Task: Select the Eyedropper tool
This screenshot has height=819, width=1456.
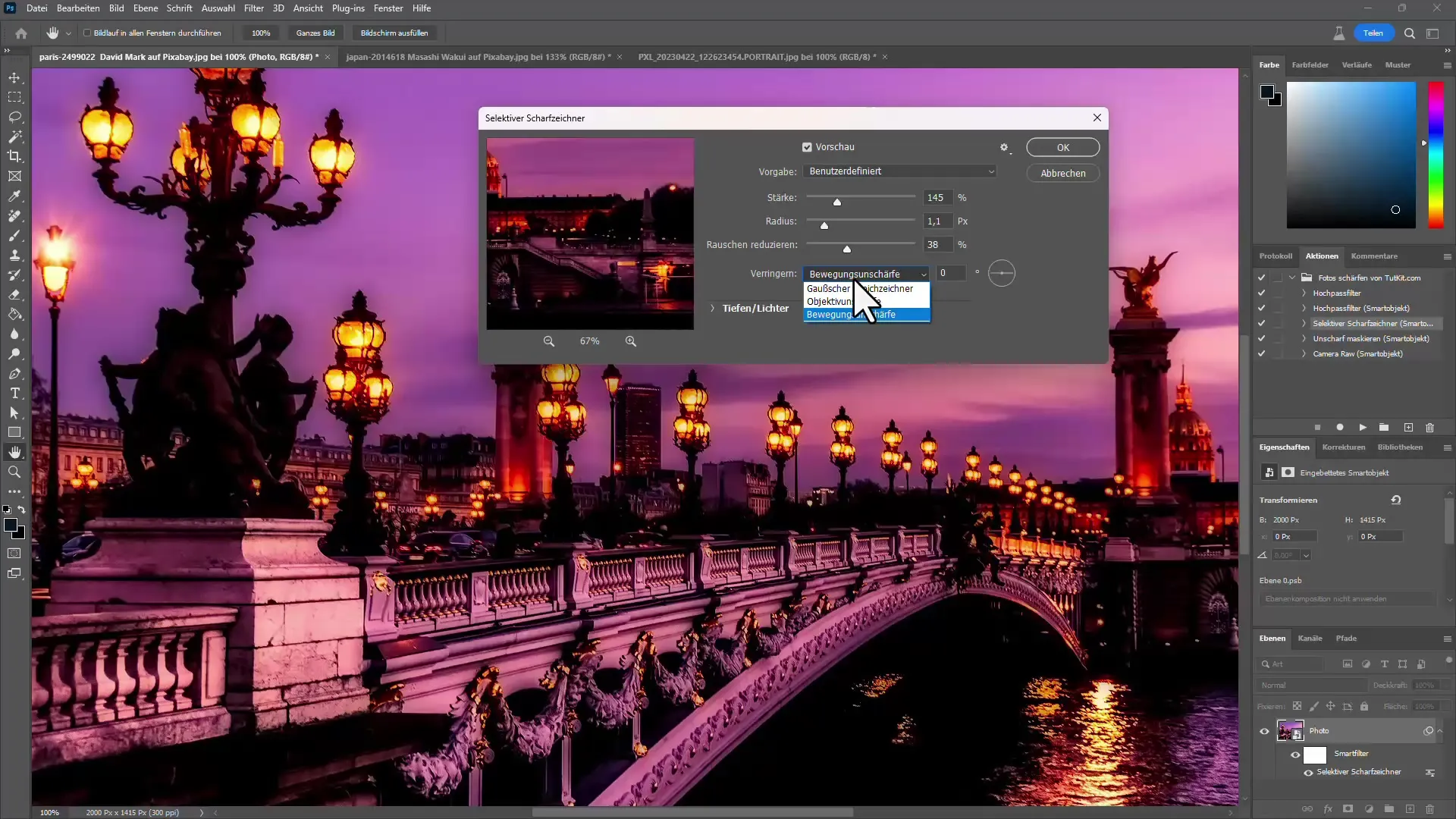Action: tap(14, 196)
